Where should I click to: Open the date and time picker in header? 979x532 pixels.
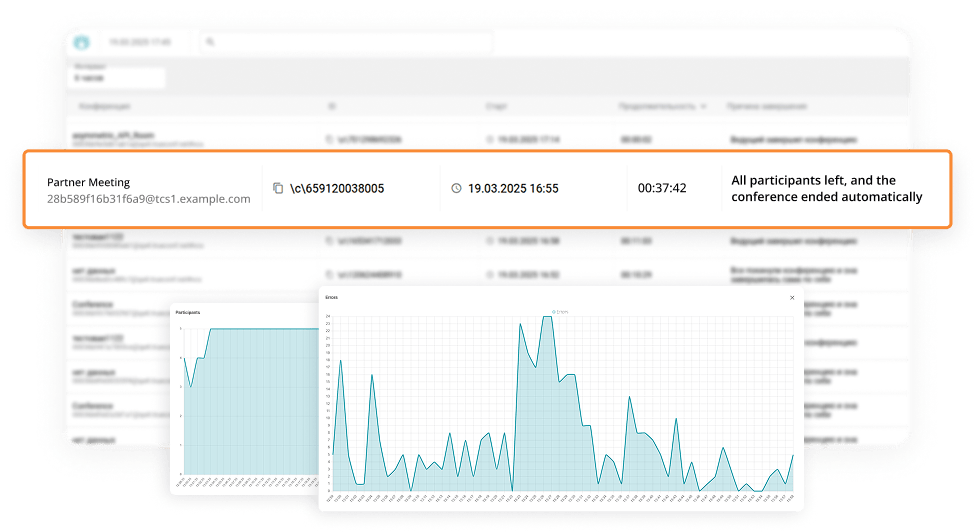pos(140,42)
